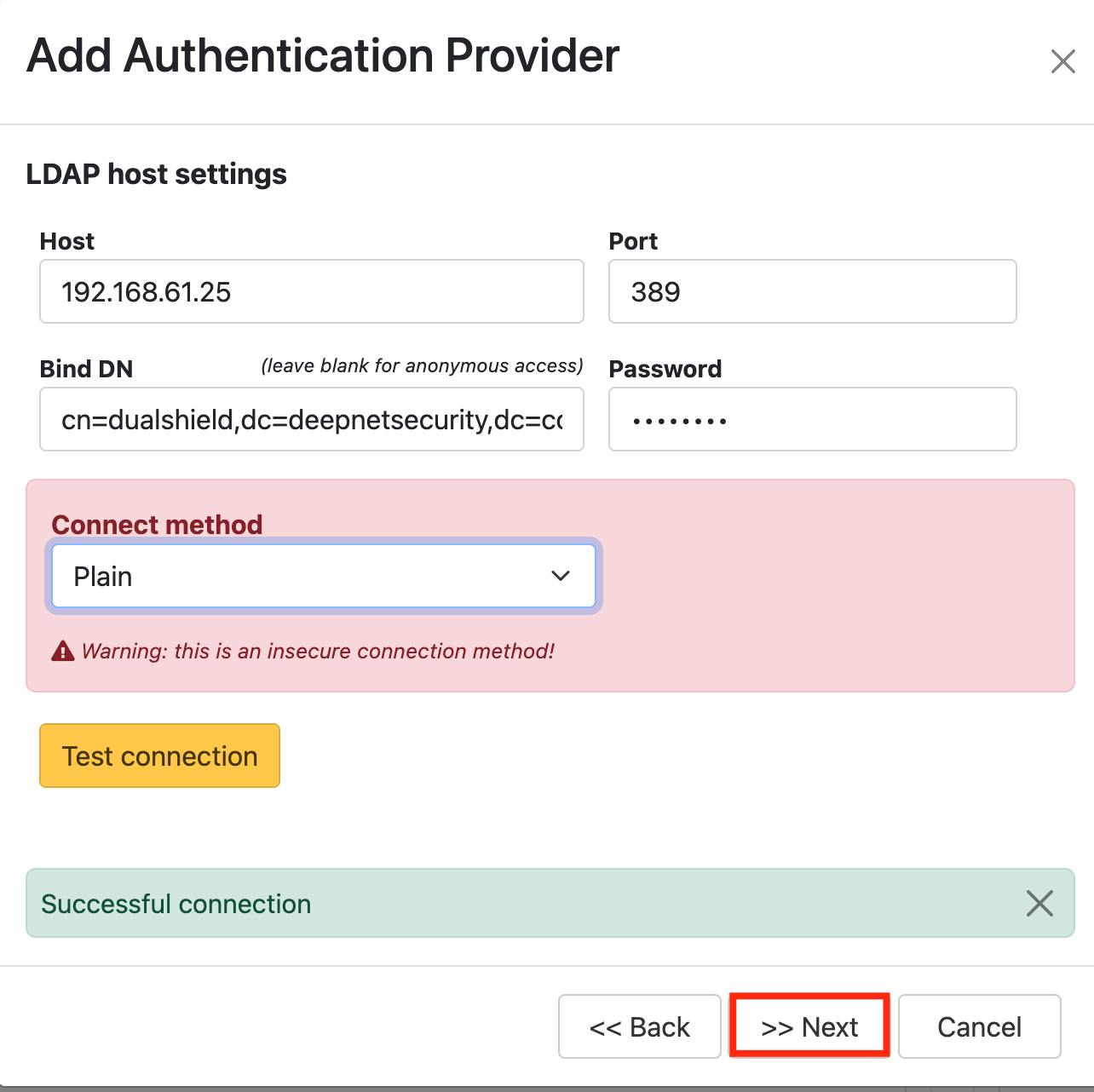The height and width of the screenshot is (1092, 1094).
Task: Click the Bind DN label
Action: click(86, 369)
